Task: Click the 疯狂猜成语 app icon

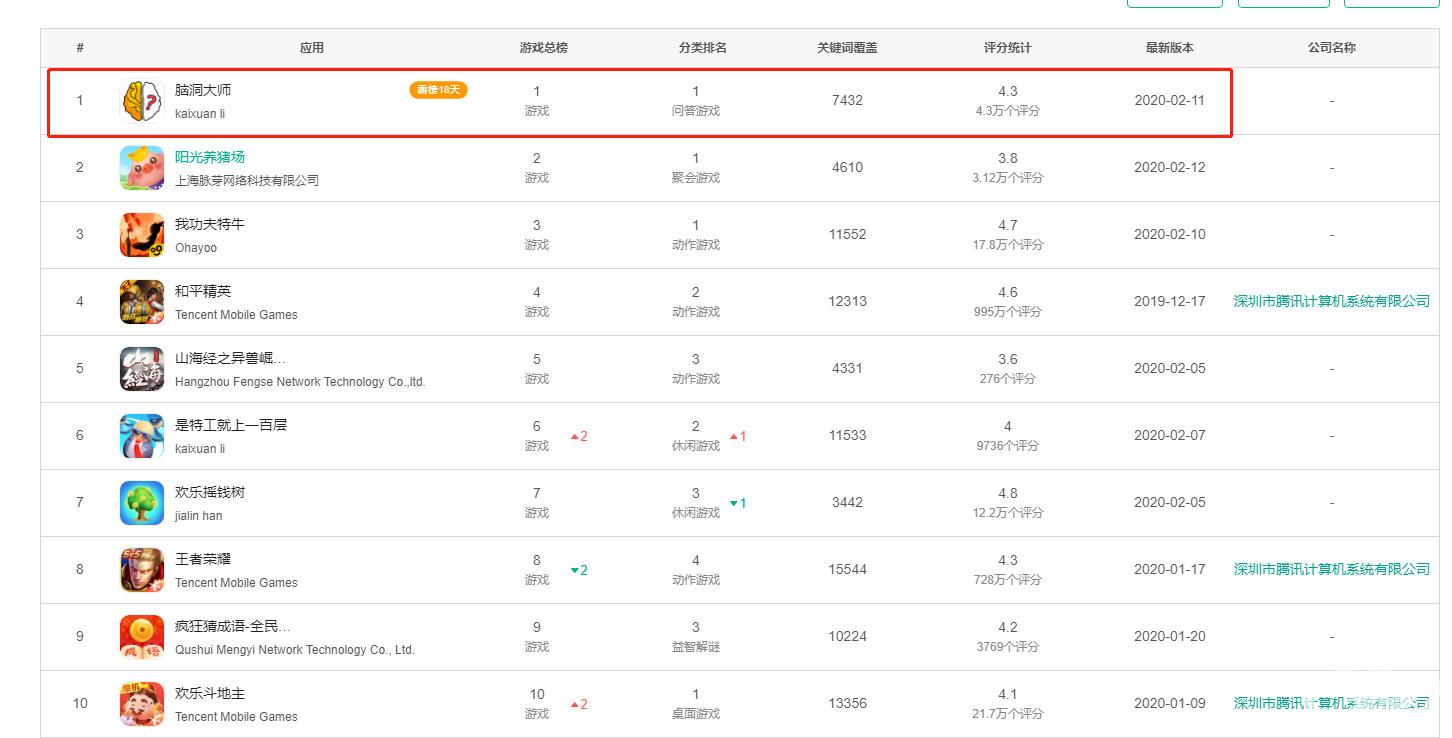Action: 142,637
